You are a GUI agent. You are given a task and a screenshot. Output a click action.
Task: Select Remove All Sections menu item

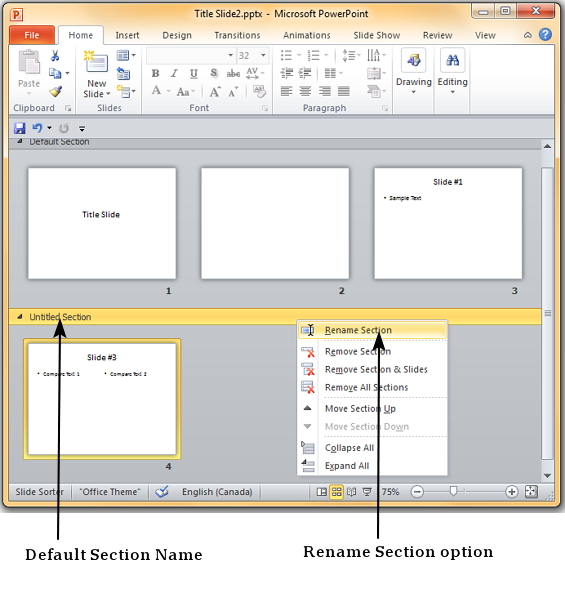coord(372,387)
